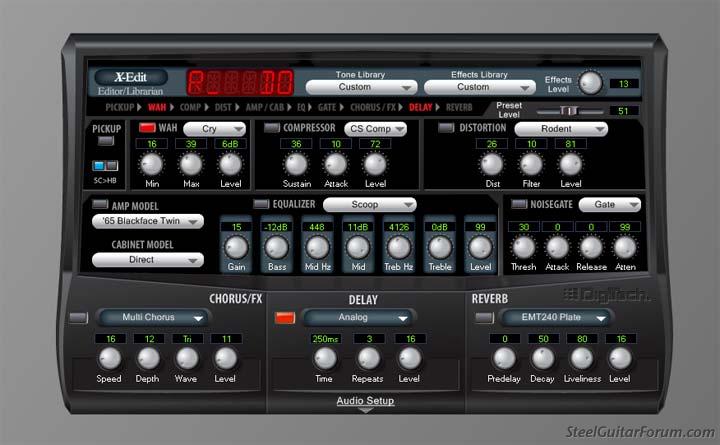Toggle the Pickup on/off button
Image resolution: width=720 pixels, height=445 pixels.
106,141
